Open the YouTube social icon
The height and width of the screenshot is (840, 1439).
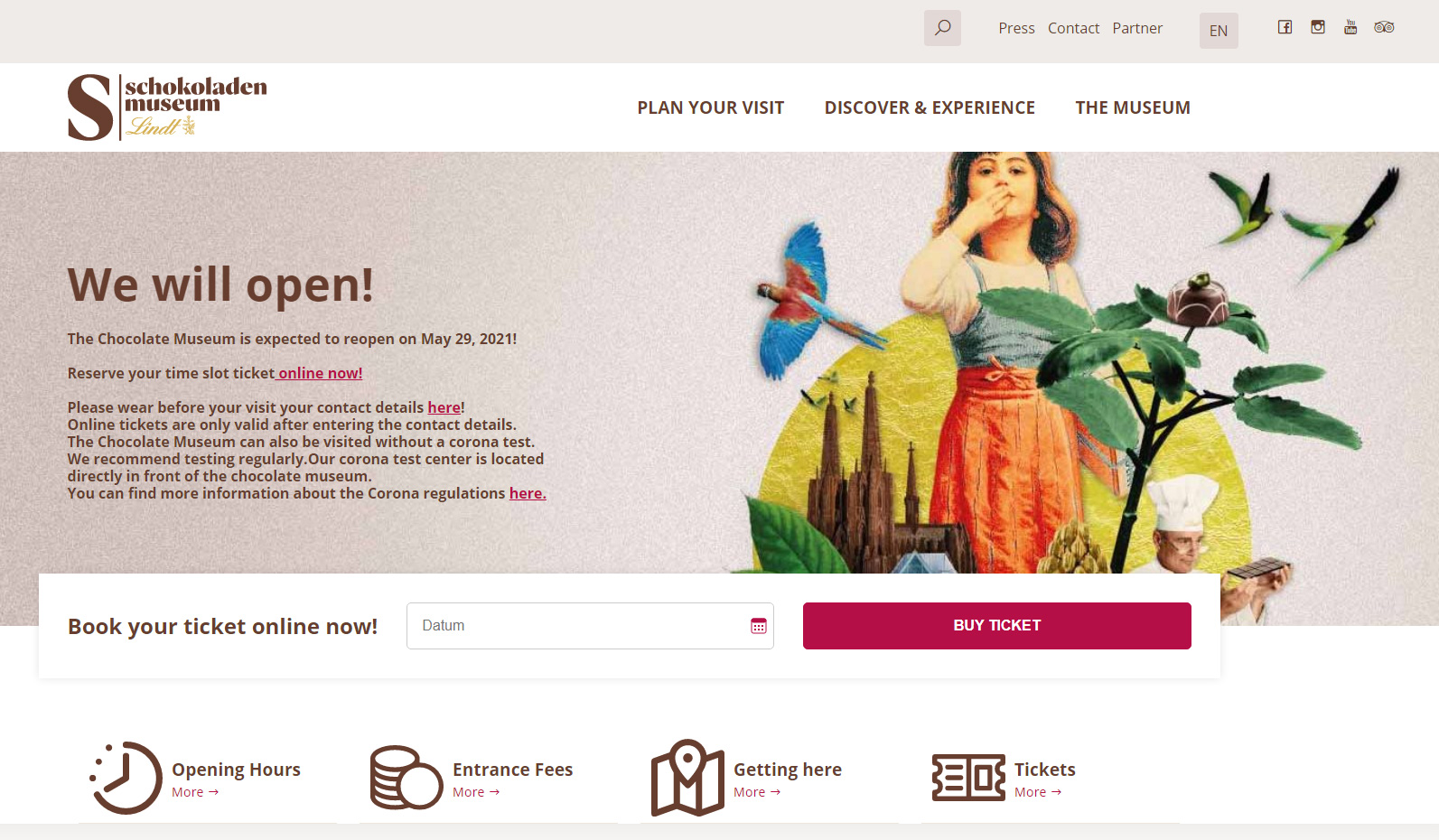1350,27
